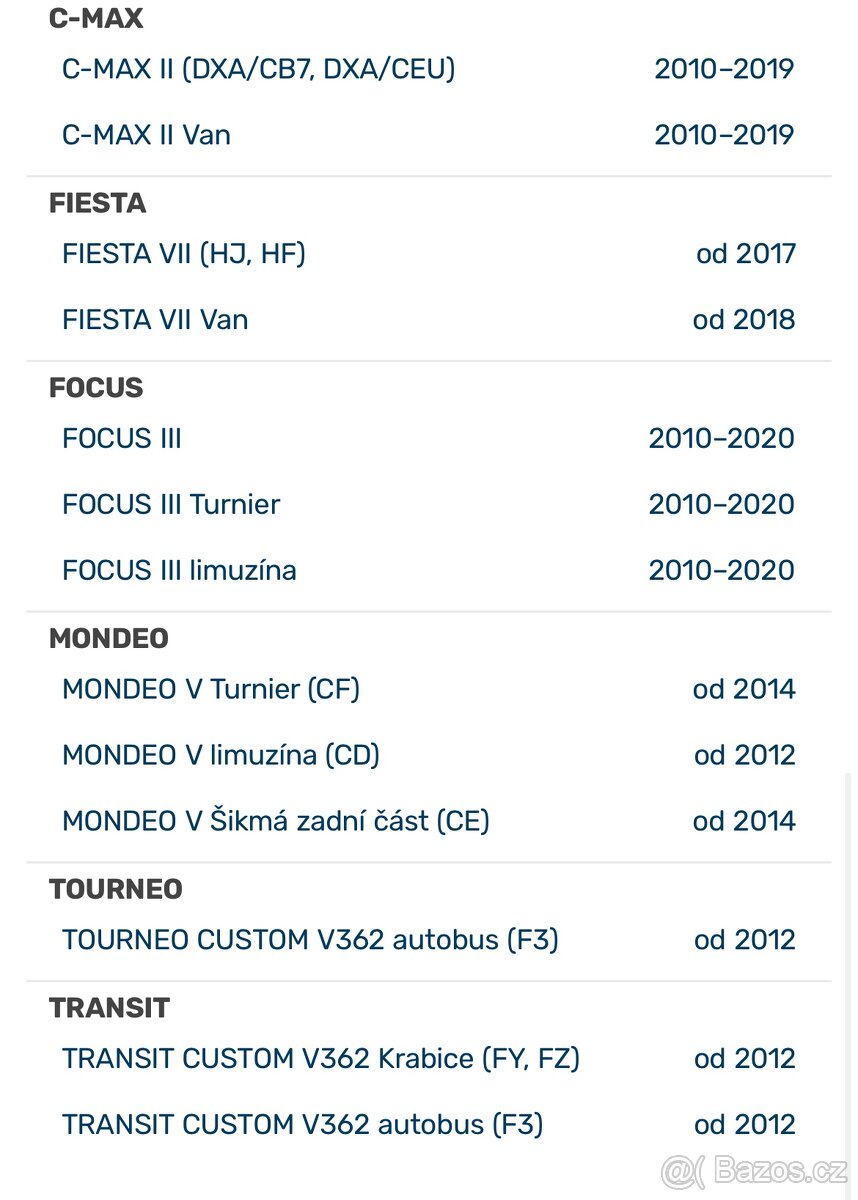
Task: Open TRANSIT CUSTOM V362 Krabice (FY, FZ)
Action: point(321,1058)
